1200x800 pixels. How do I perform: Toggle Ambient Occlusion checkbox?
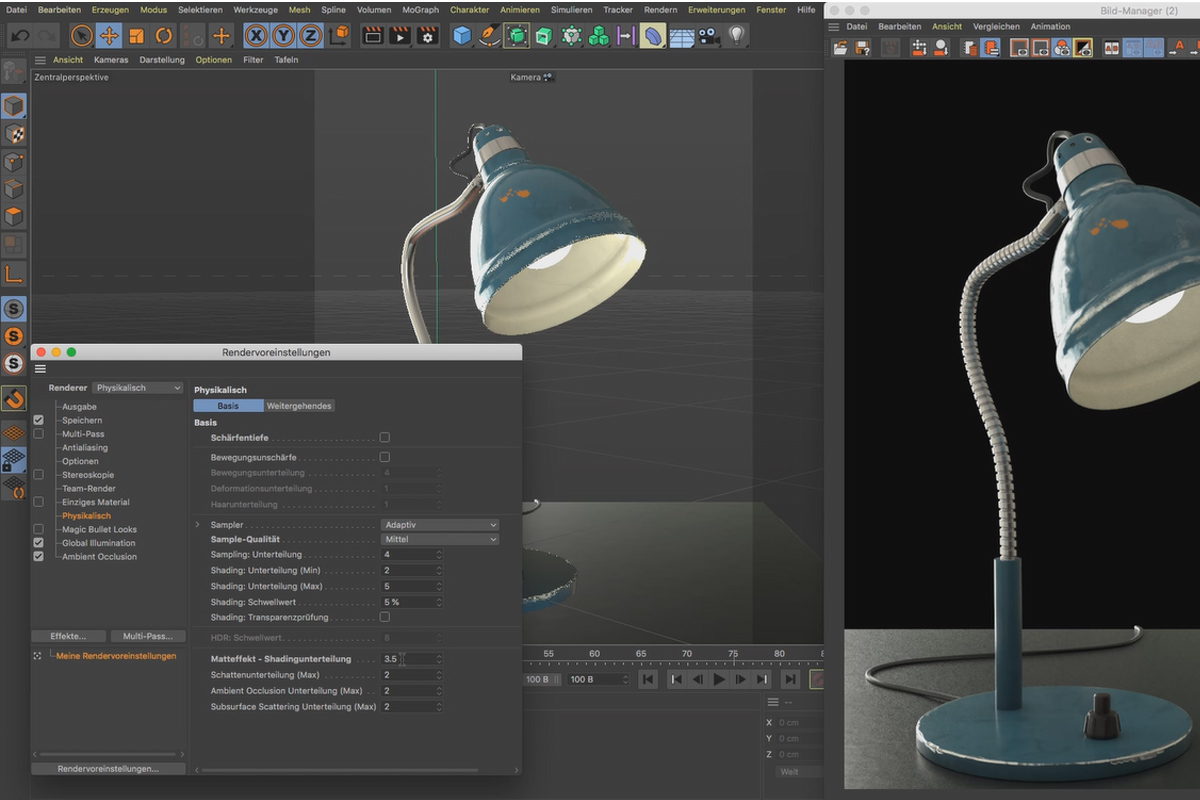click(38, 556)
